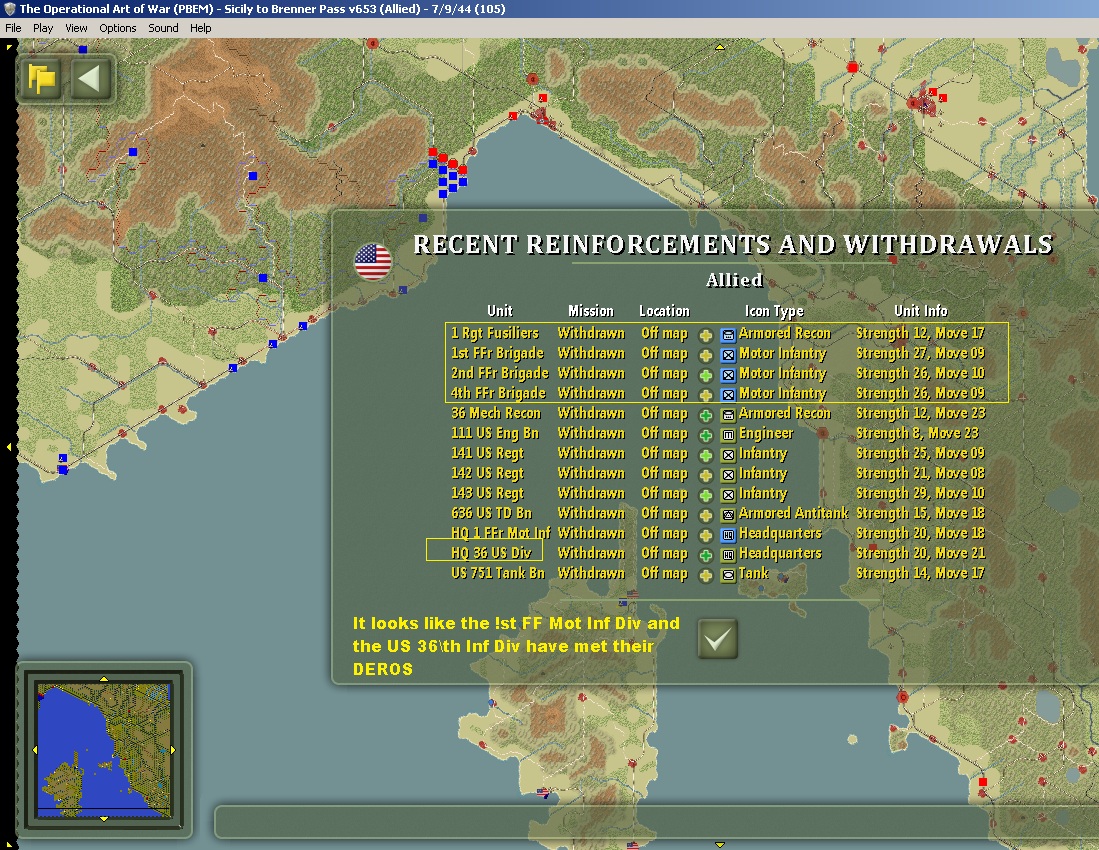Image resolution: width=1099 pixels, height=850 pixels.
Task: Click the Allied subtitle text
Action: [x=734, y=280]
